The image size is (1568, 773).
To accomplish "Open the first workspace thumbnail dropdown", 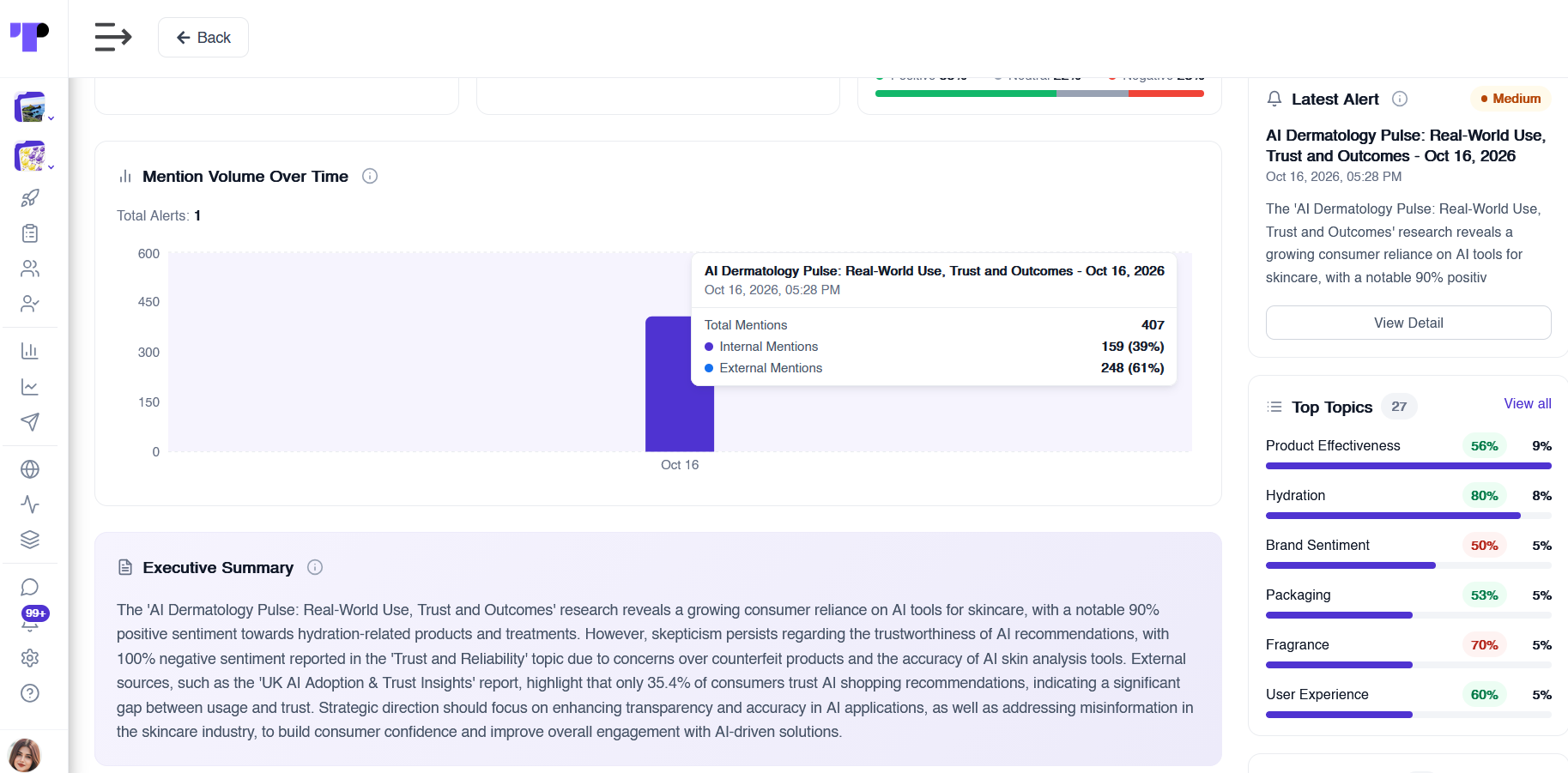I will click(x=33, y=108).
